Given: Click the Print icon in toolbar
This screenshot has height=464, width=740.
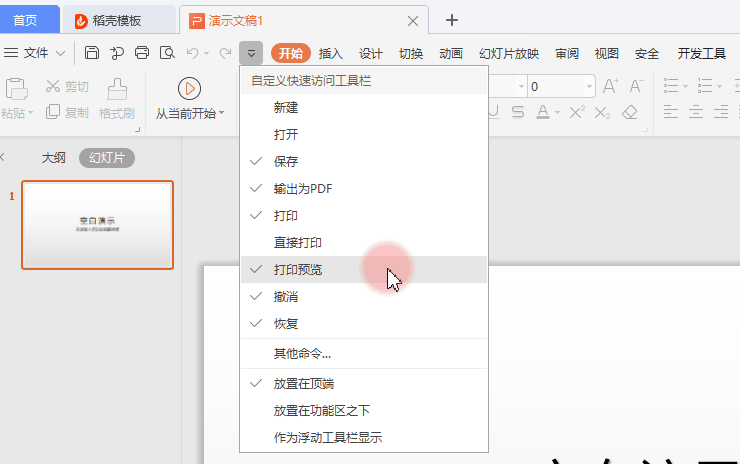Looking at the screenshot, I should pos(142,53).
